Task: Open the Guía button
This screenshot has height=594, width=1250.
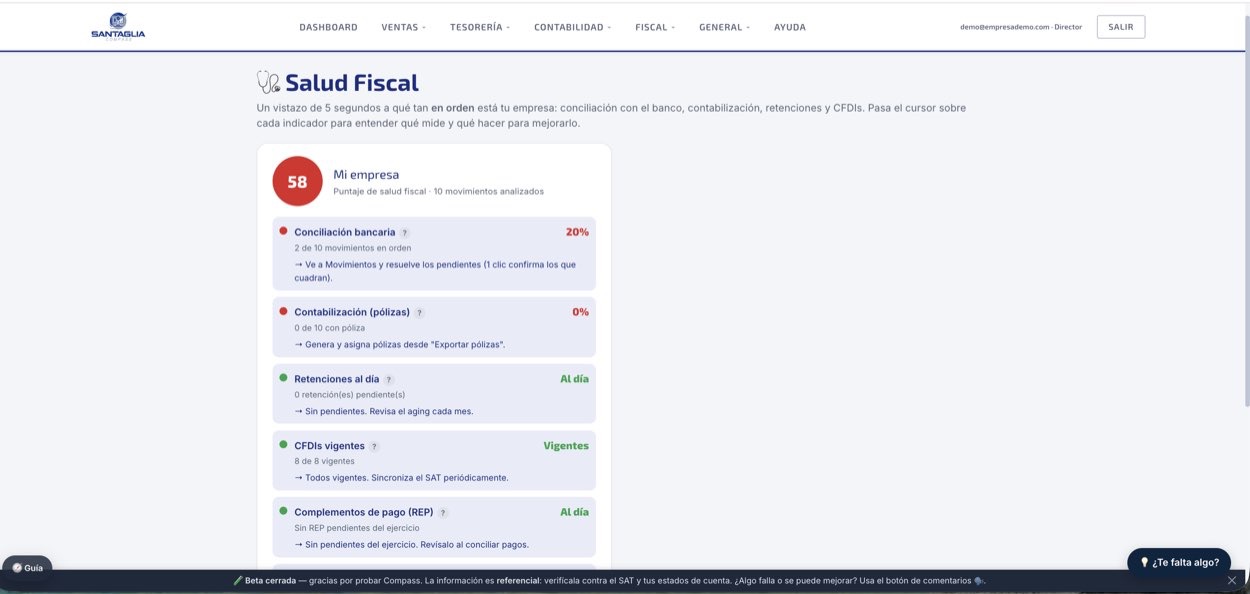Action: (x=27, y=567)
